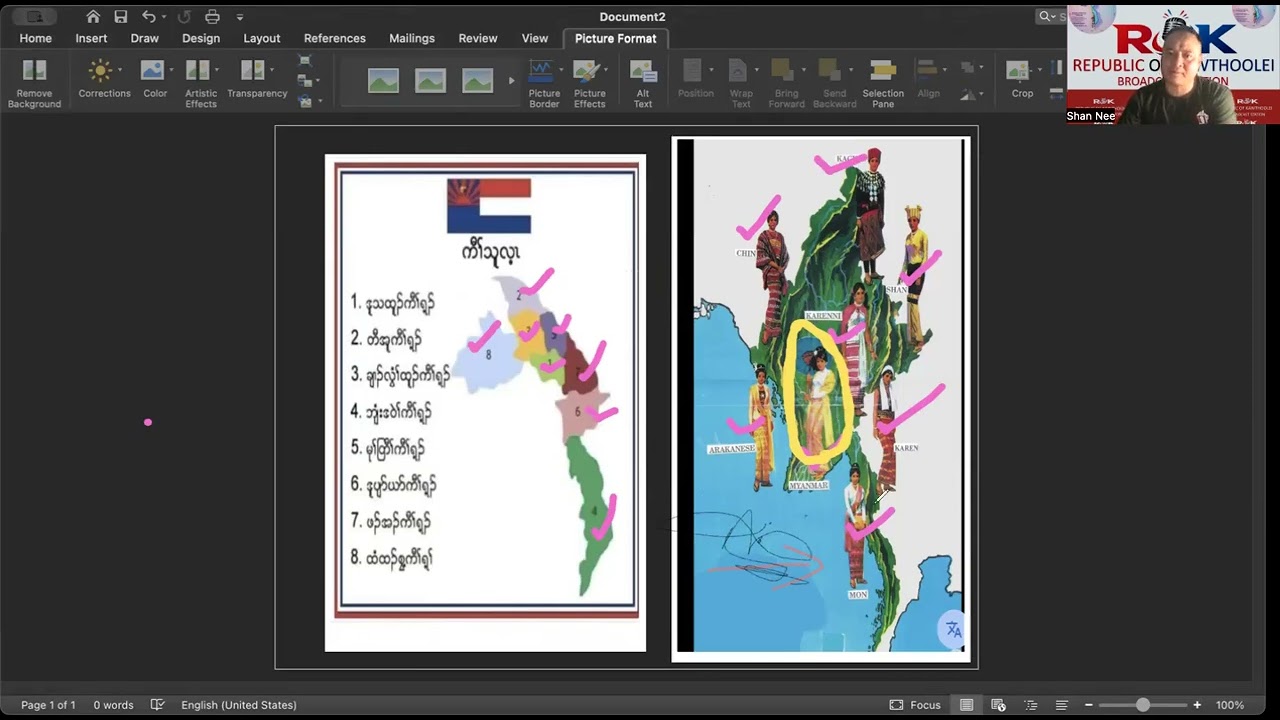
Task: Click the 0 words count
Action: 113,705
